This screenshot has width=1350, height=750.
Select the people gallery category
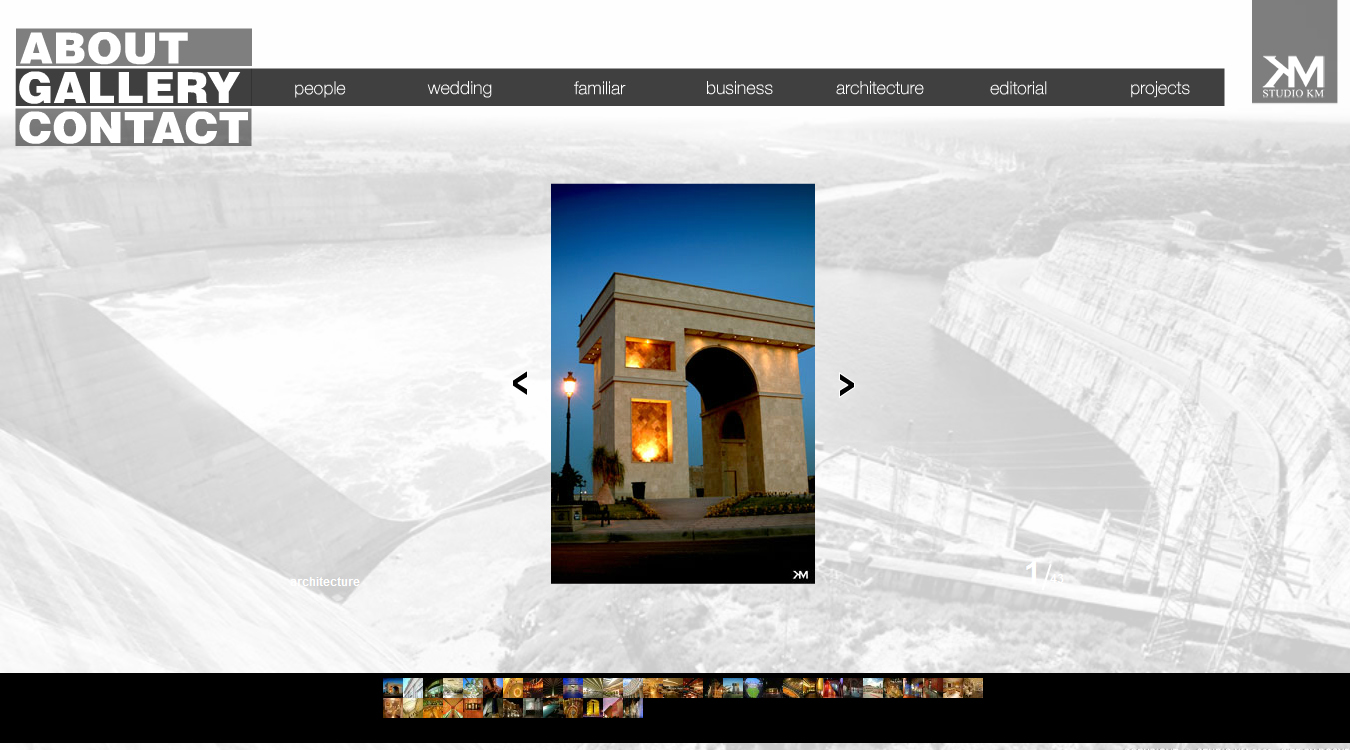tap(319, 88)
